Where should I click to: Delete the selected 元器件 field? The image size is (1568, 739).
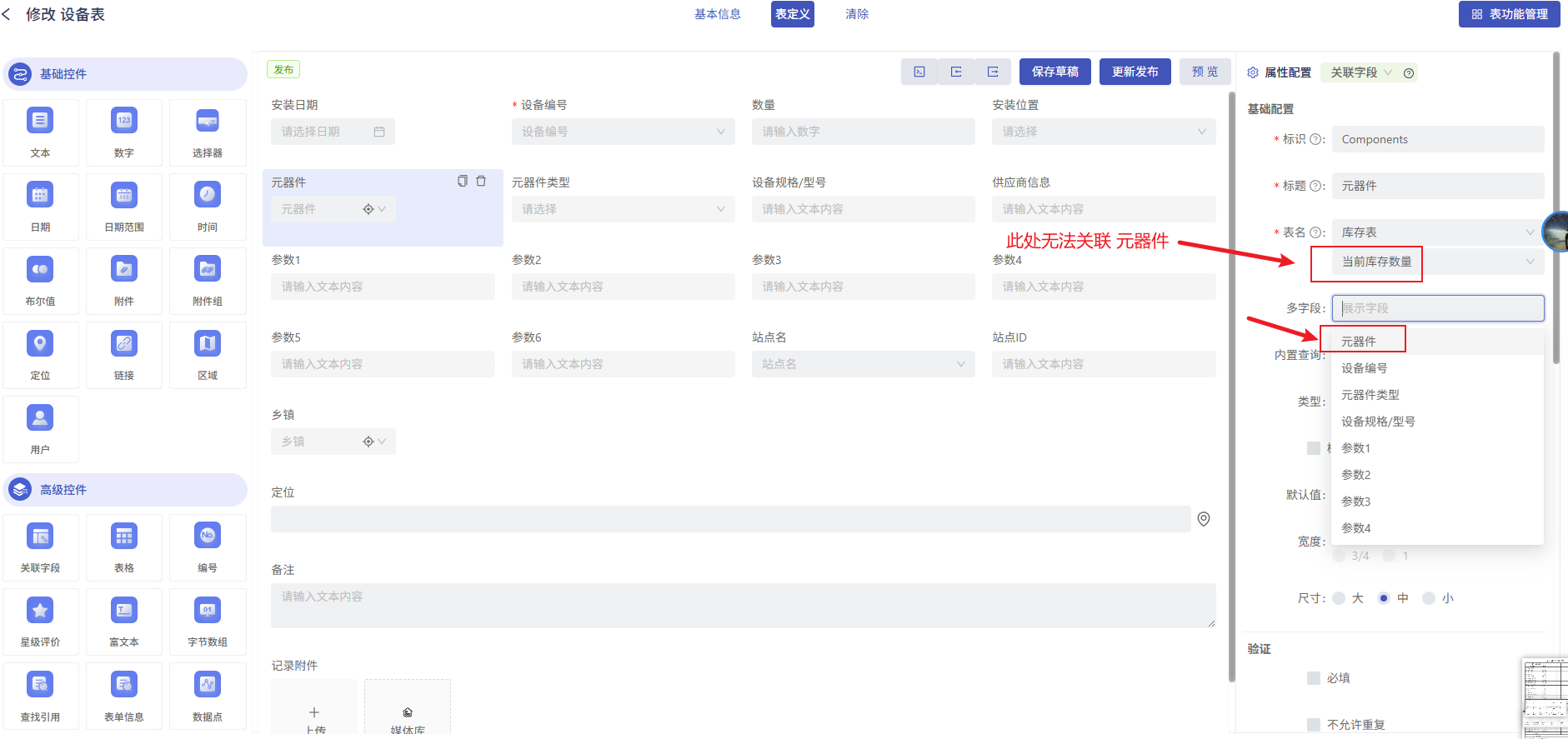tap(481, 181)
